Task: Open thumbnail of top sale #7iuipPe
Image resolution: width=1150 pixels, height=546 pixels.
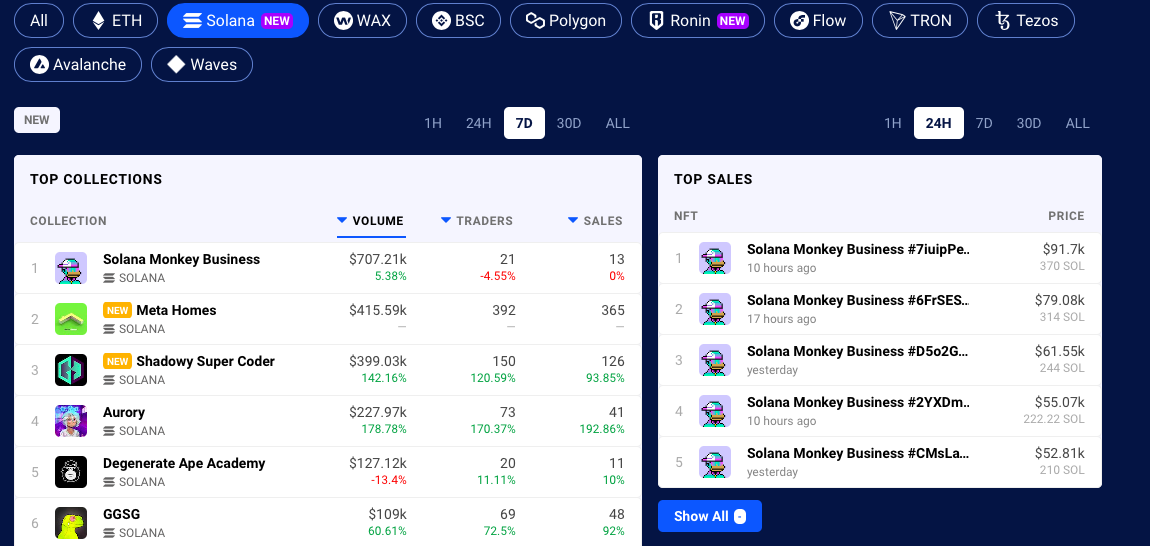Action: point(714,258)
